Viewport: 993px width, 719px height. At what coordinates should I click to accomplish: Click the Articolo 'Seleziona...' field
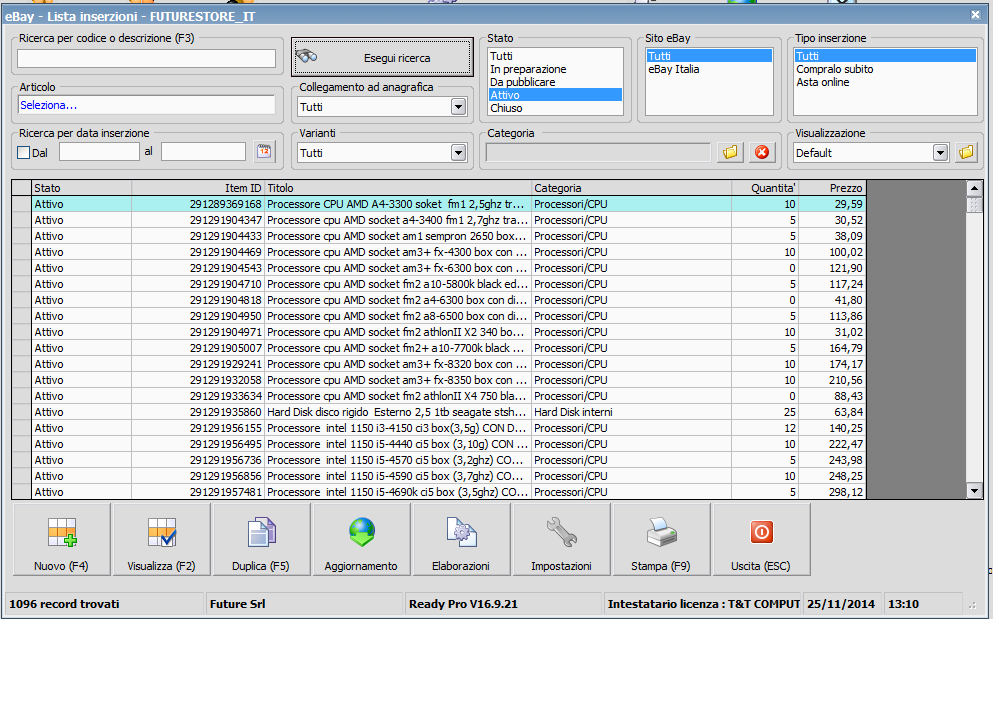coord(146,105)
